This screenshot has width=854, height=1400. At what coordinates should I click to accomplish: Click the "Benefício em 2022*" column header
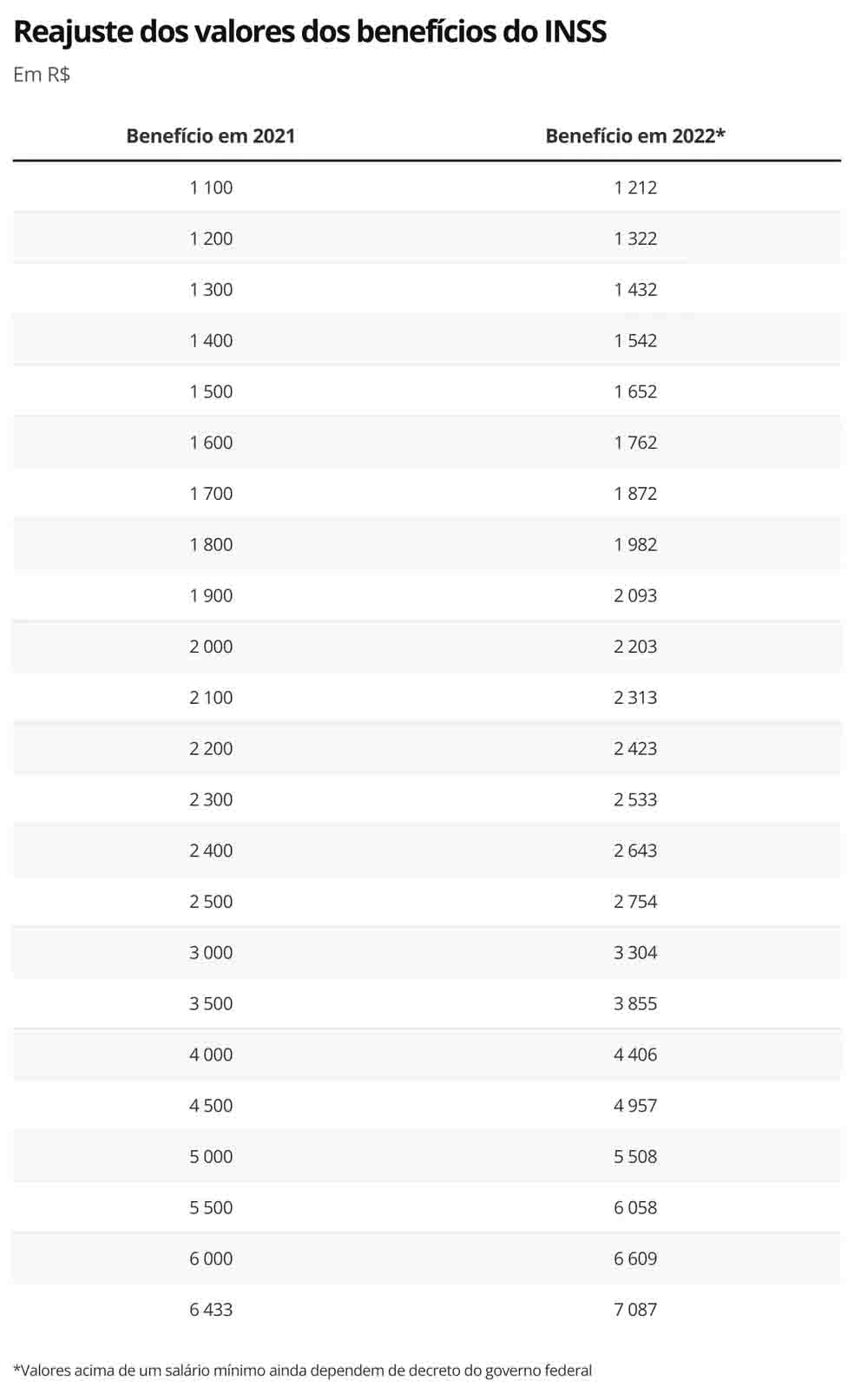[x=634, y=136]
